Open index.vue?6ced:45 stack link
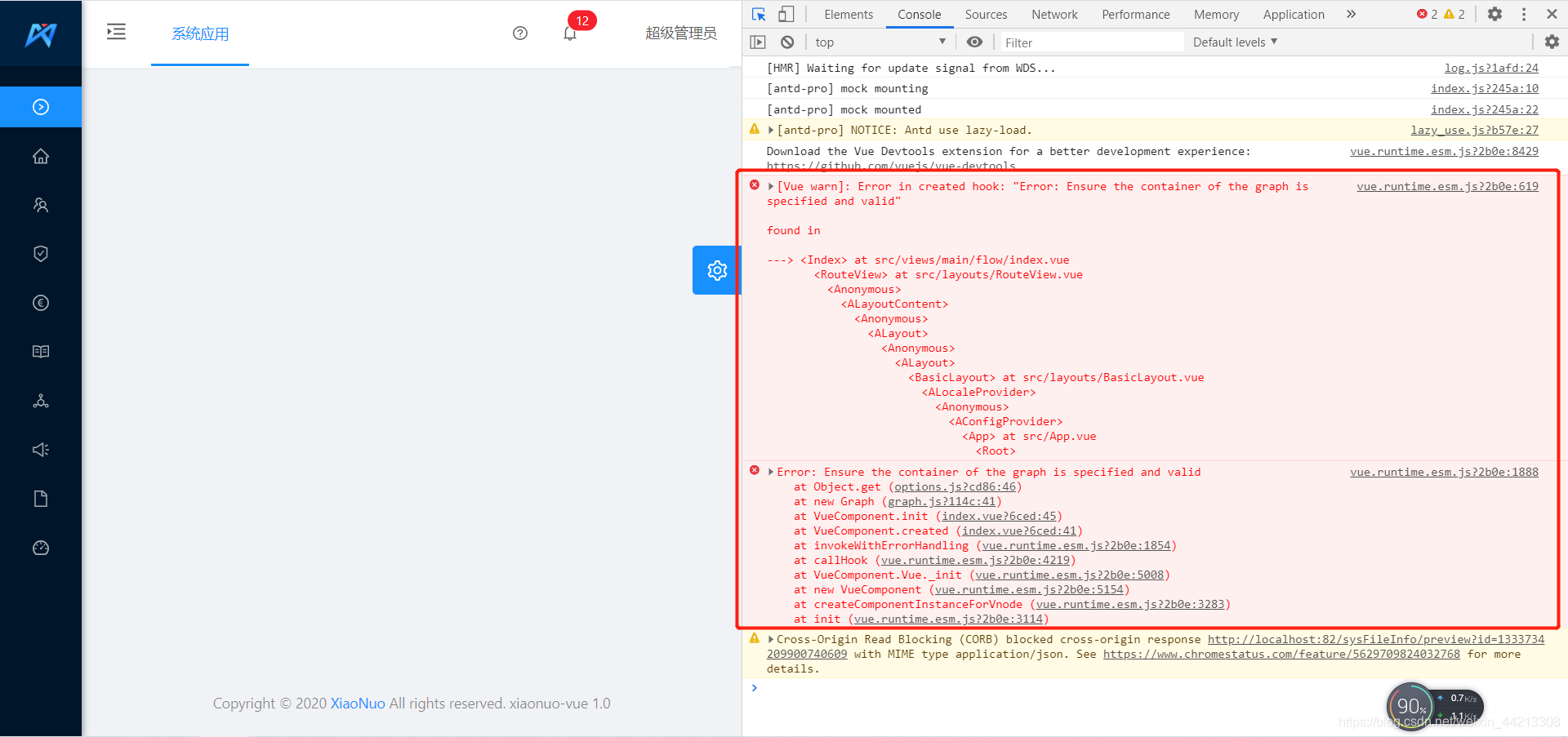 pos(999,516)
